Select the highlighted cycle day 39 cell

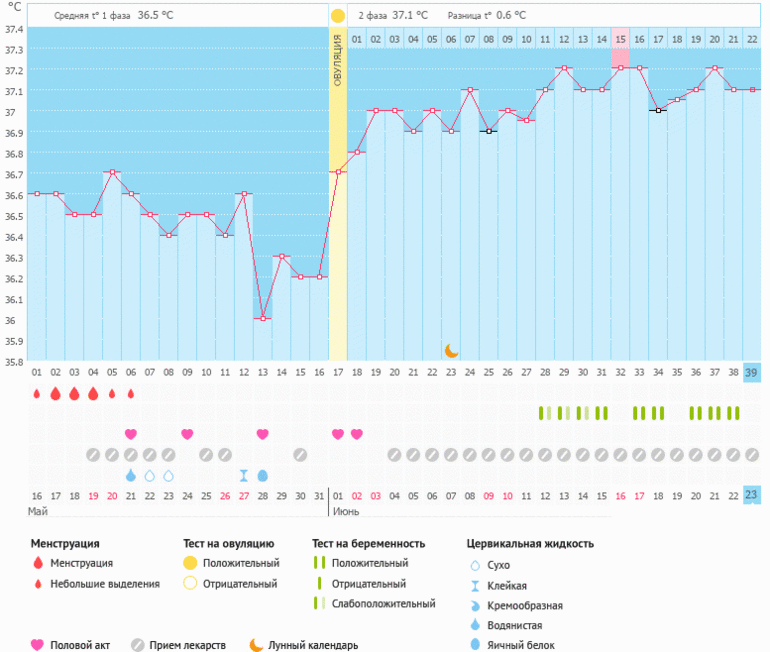tap(752, 372)
